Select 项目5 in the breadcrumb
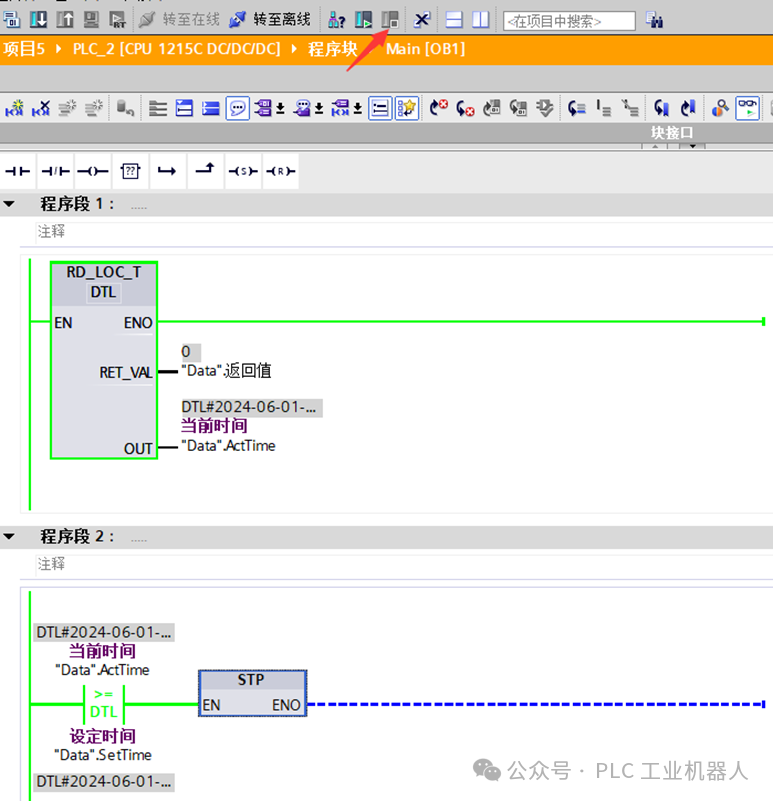Screen dimensions: 773x801 (24, 49)
